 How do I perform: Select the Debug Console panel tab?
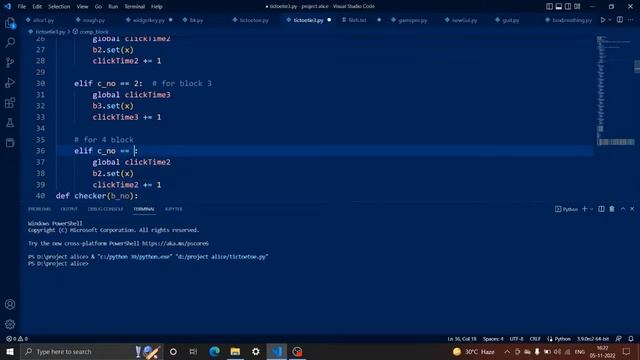click(x=105, y=209)
